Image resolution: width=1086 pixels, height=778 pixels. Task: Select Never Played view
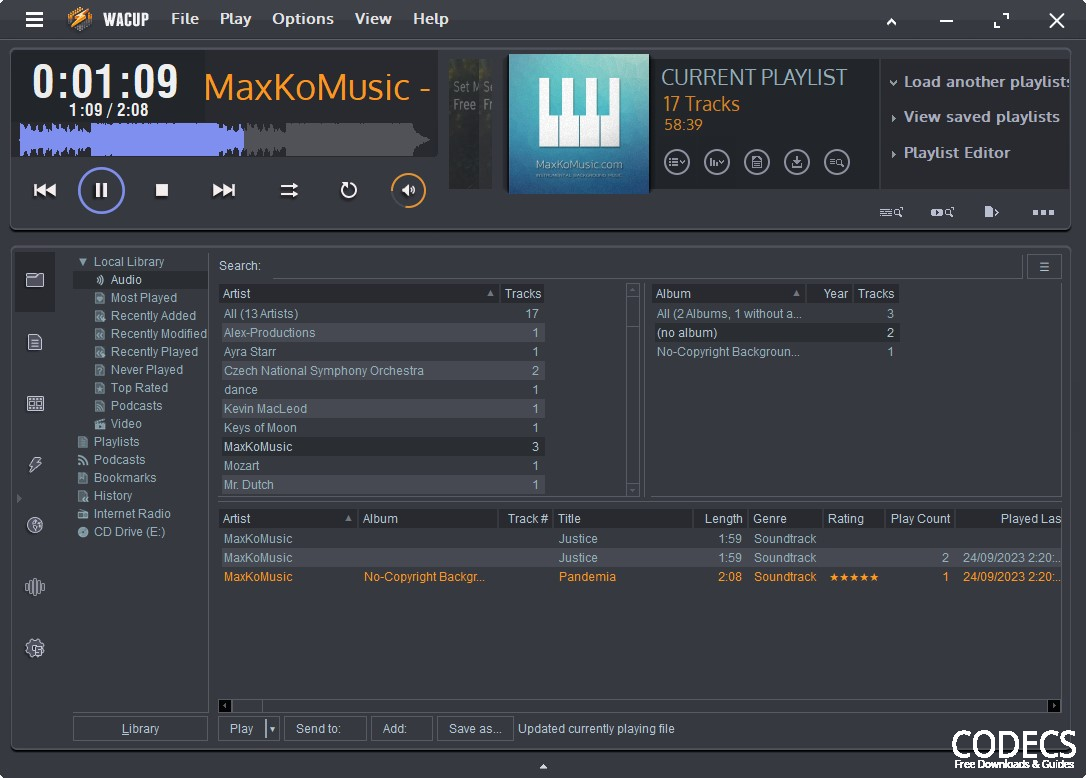click(x=147, y=370)
